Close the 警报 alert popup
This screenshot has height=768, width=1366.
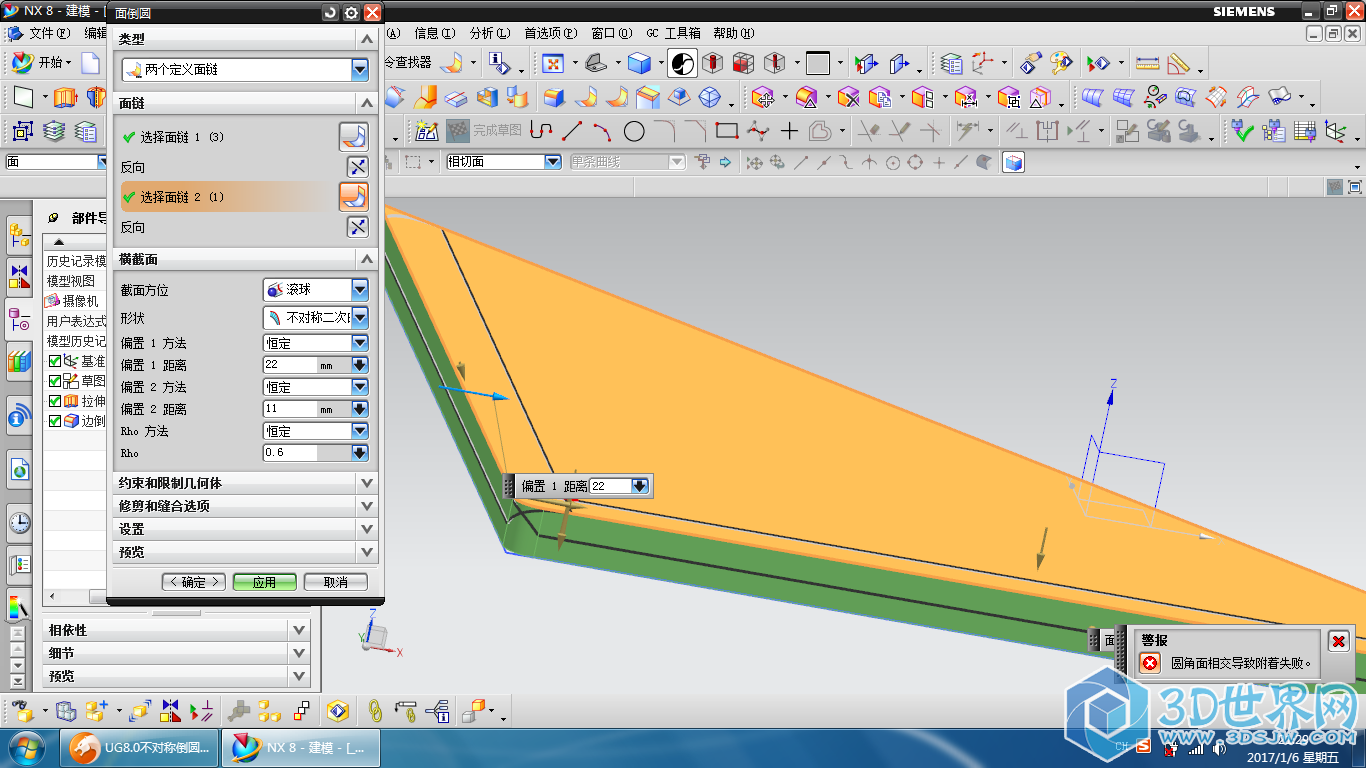pyautogui.click(x=1339, y=641)
